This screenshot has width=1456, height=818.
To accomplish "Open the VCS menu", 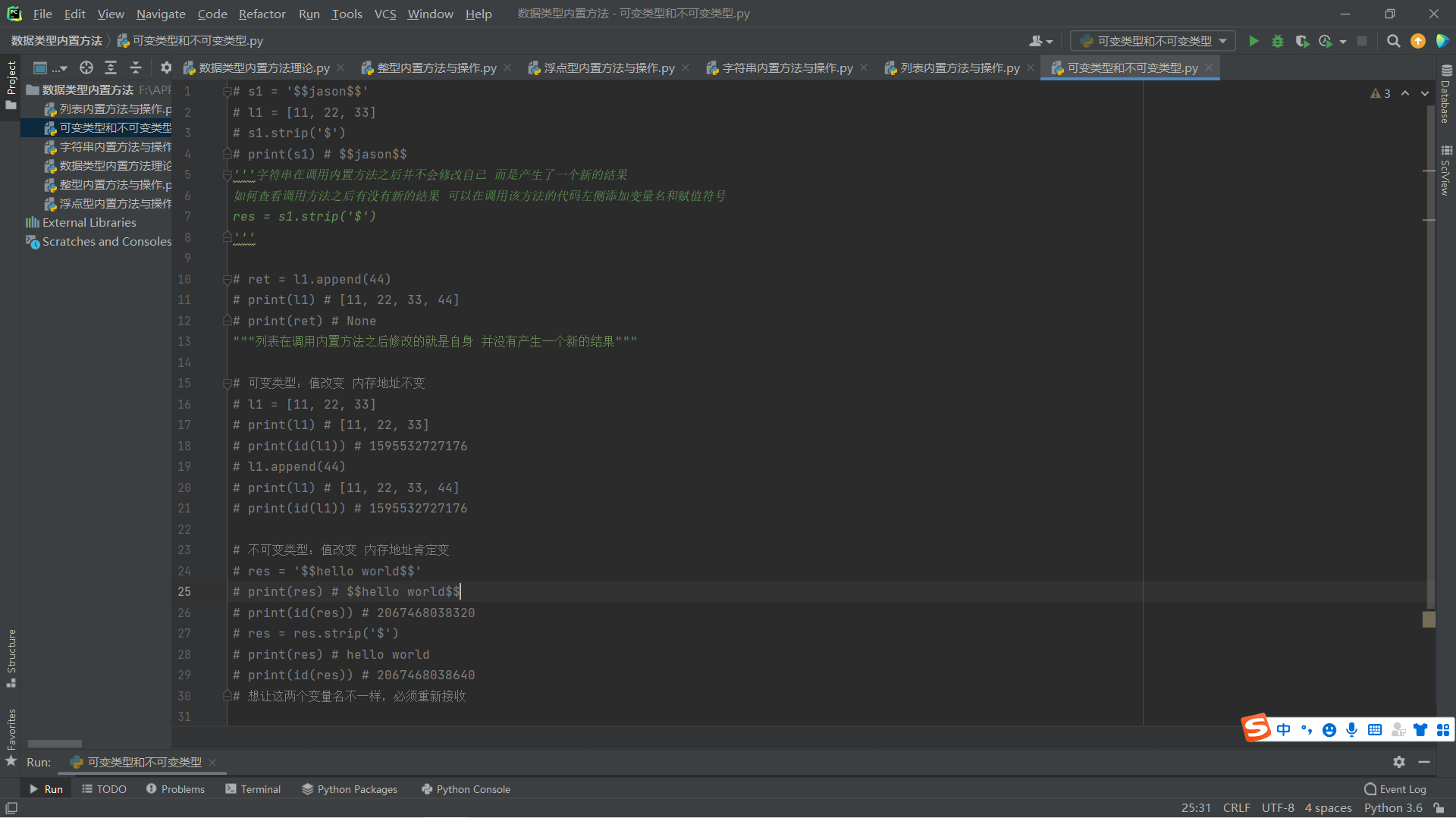I will 385,14.
